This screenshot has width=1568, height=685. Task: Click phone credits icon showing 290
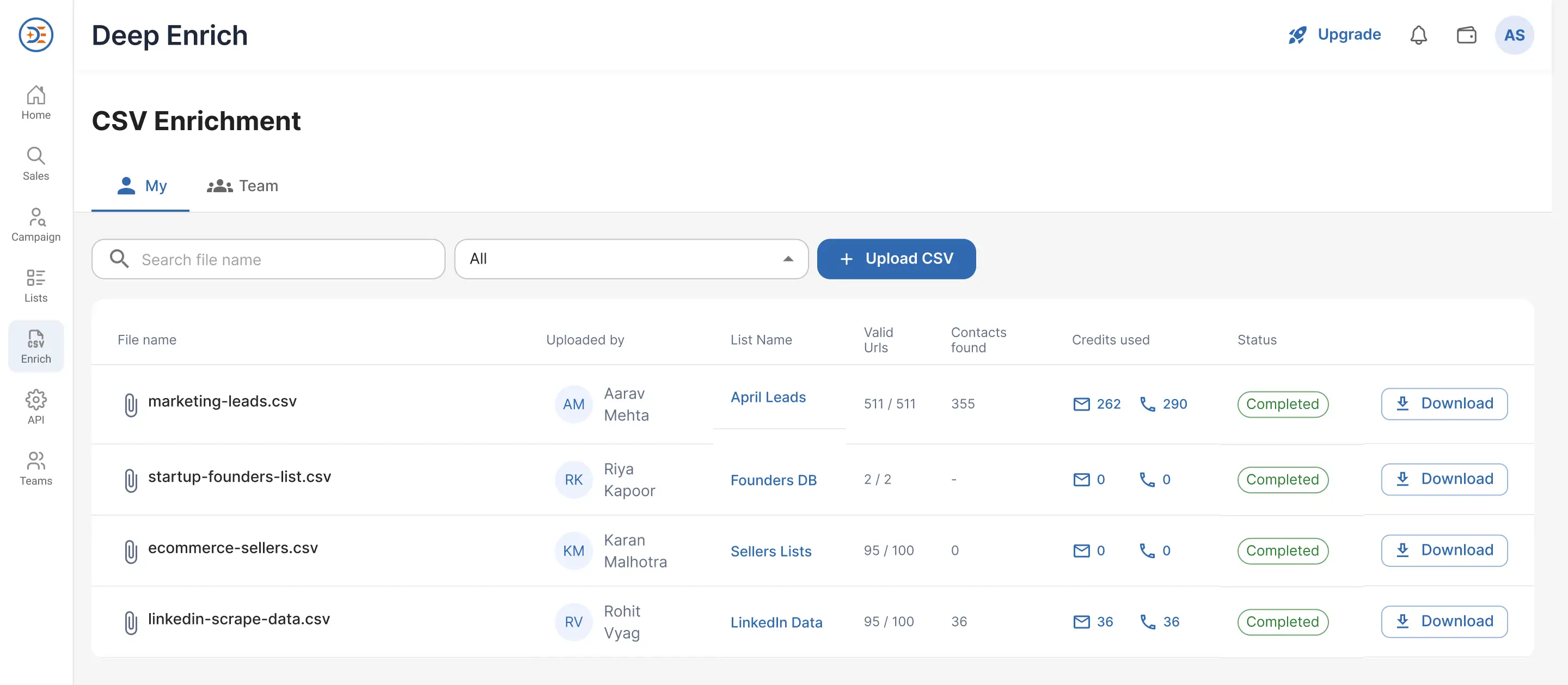tap(1147, 404)
